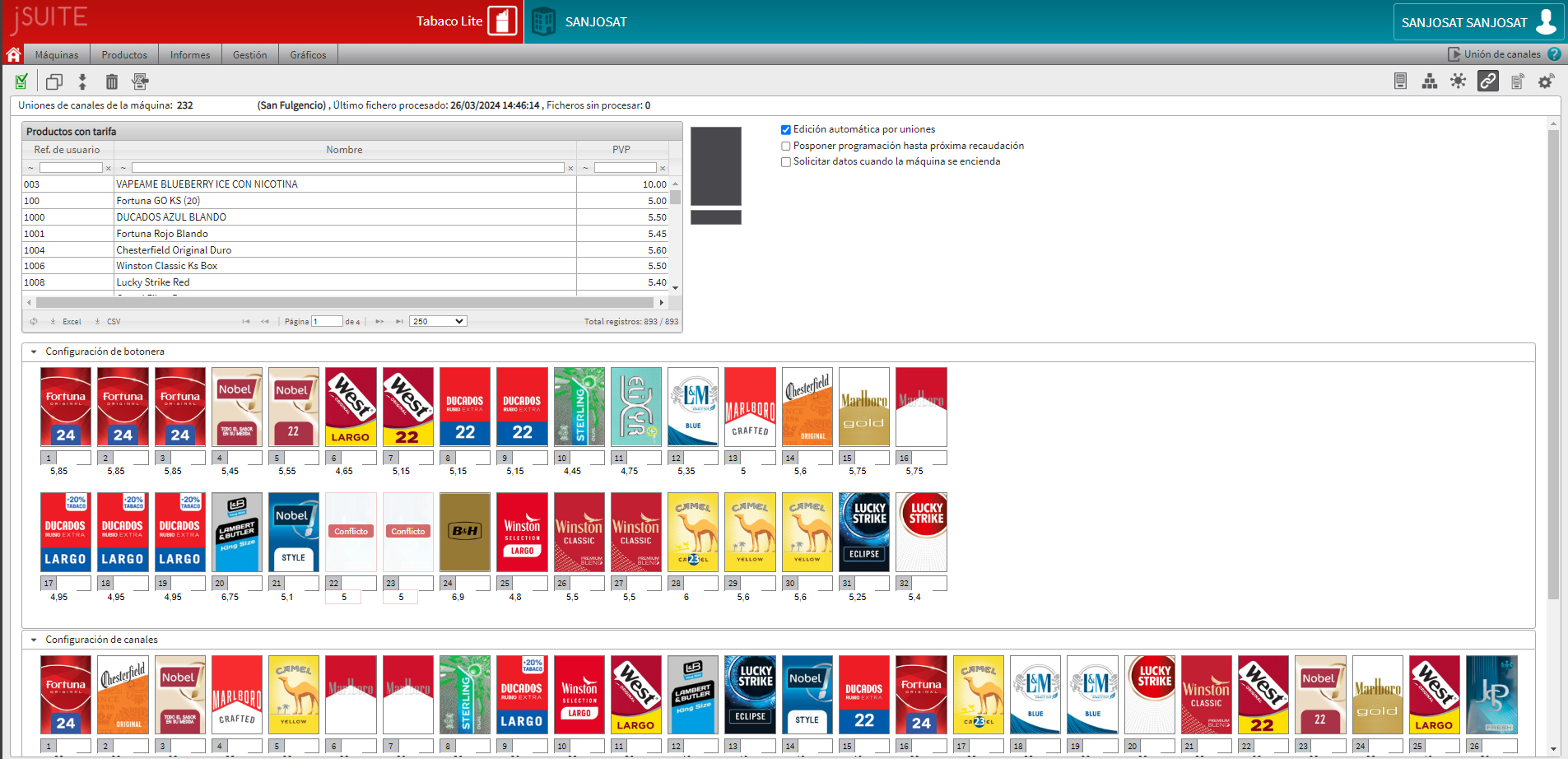The image size is (1568, 759).
Task: Open the Gestión menu
Action: 249,55
